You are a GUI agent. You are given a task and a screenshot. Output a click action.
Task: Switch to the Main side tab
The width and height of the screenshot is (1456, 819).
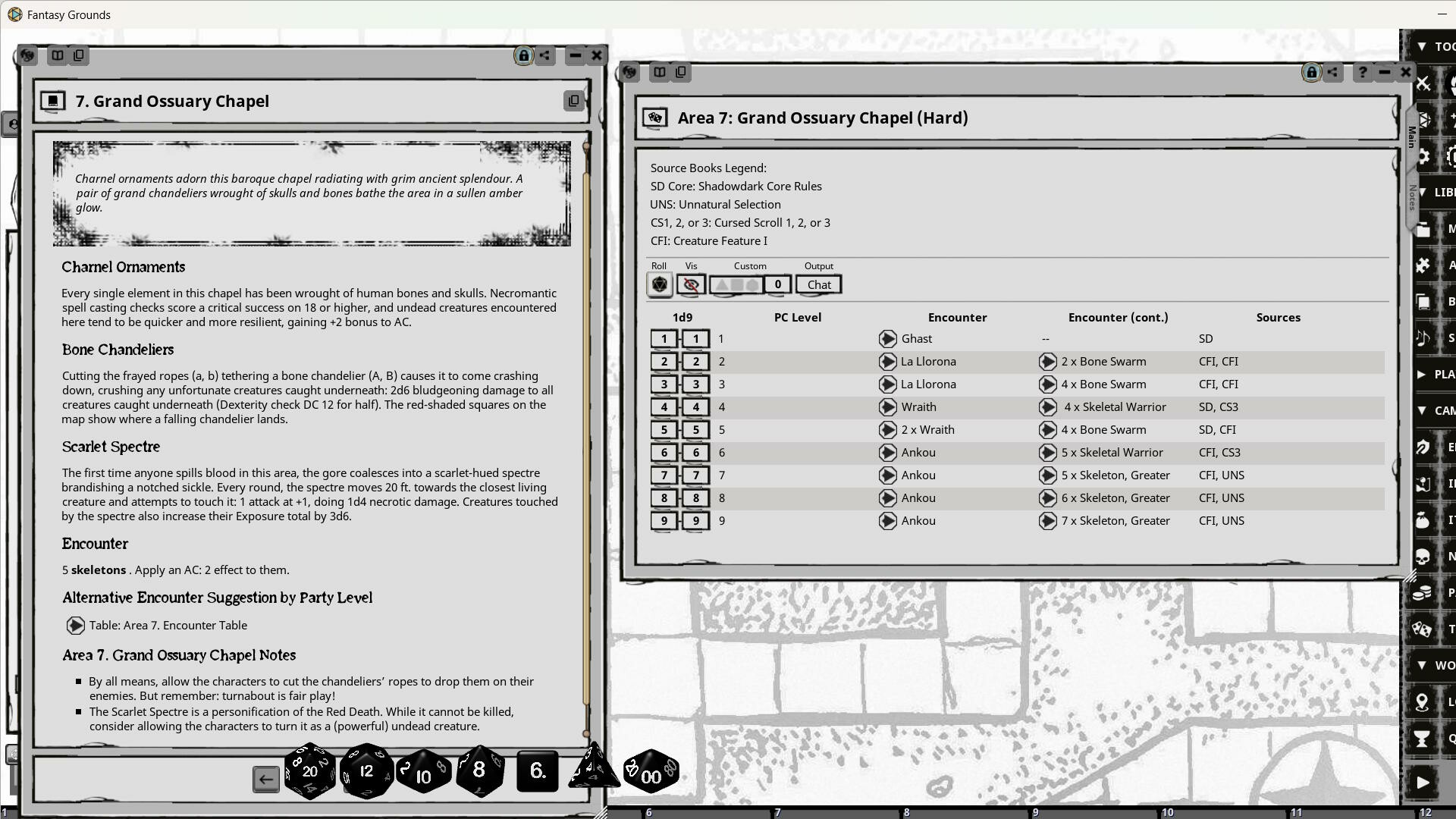point(1411,138)
